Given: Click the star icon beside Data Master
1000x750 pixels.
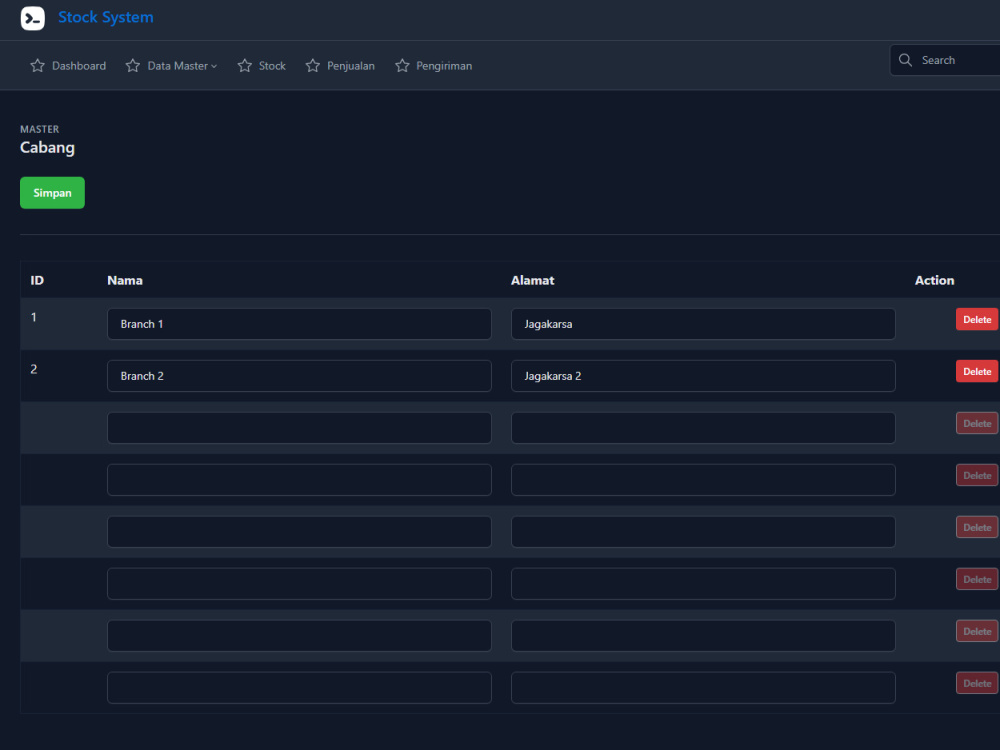Looking at the screenshot, I should click(x=133, y=66).
